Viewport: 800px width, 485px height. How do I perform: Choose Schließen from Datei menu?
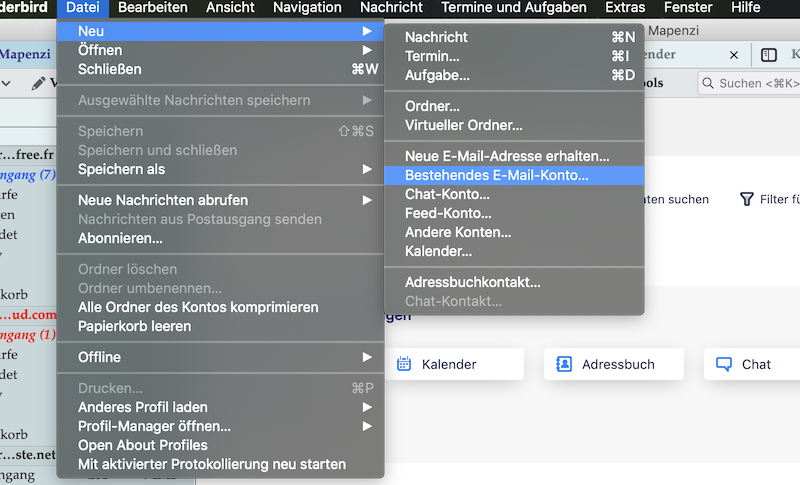[220, 69]
